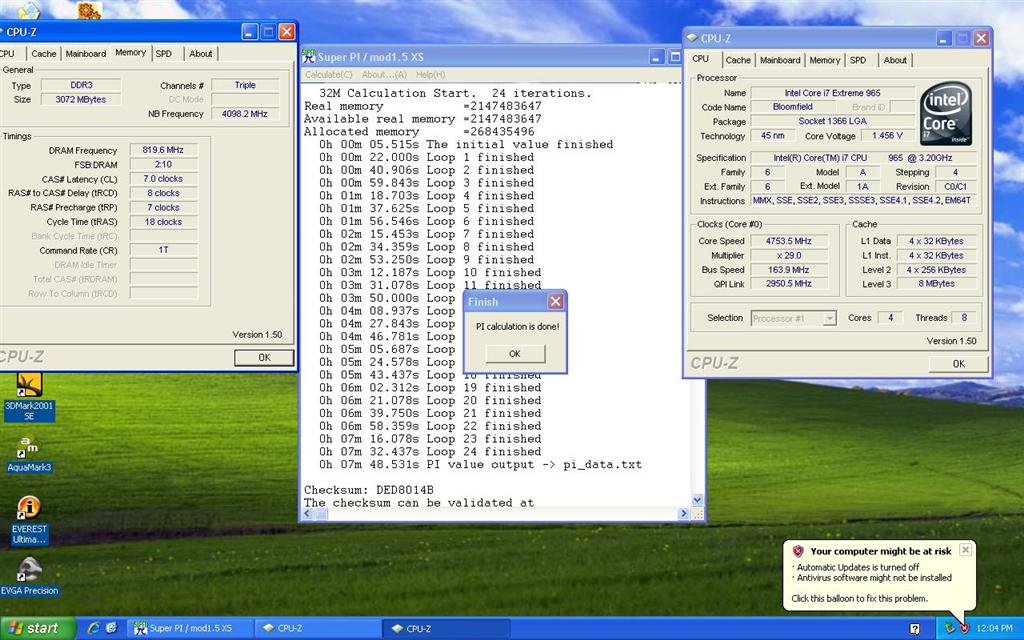Select the CPU tab in right CPU-Z window
Screen dimensions: 1024x640
click(700, 58)
